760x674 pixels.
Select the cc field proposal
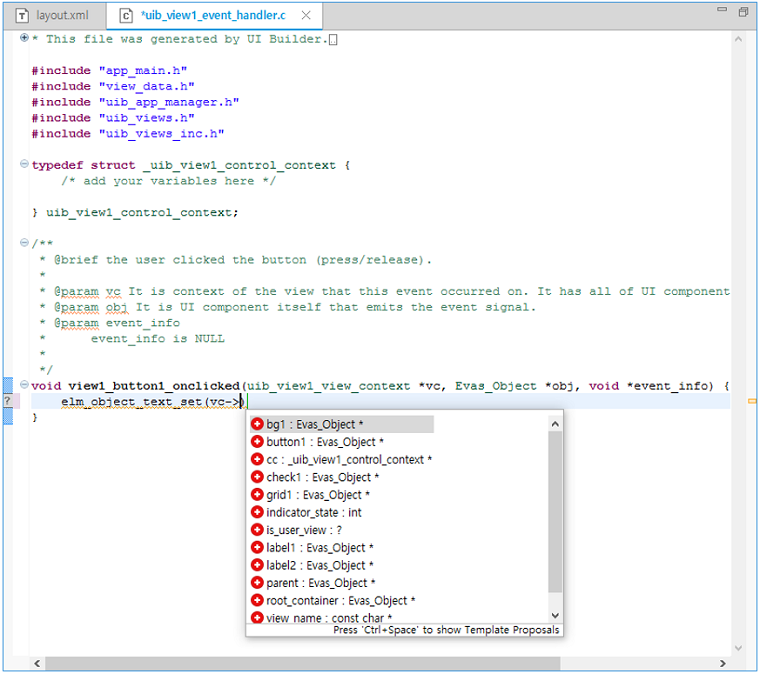[348, 459]
